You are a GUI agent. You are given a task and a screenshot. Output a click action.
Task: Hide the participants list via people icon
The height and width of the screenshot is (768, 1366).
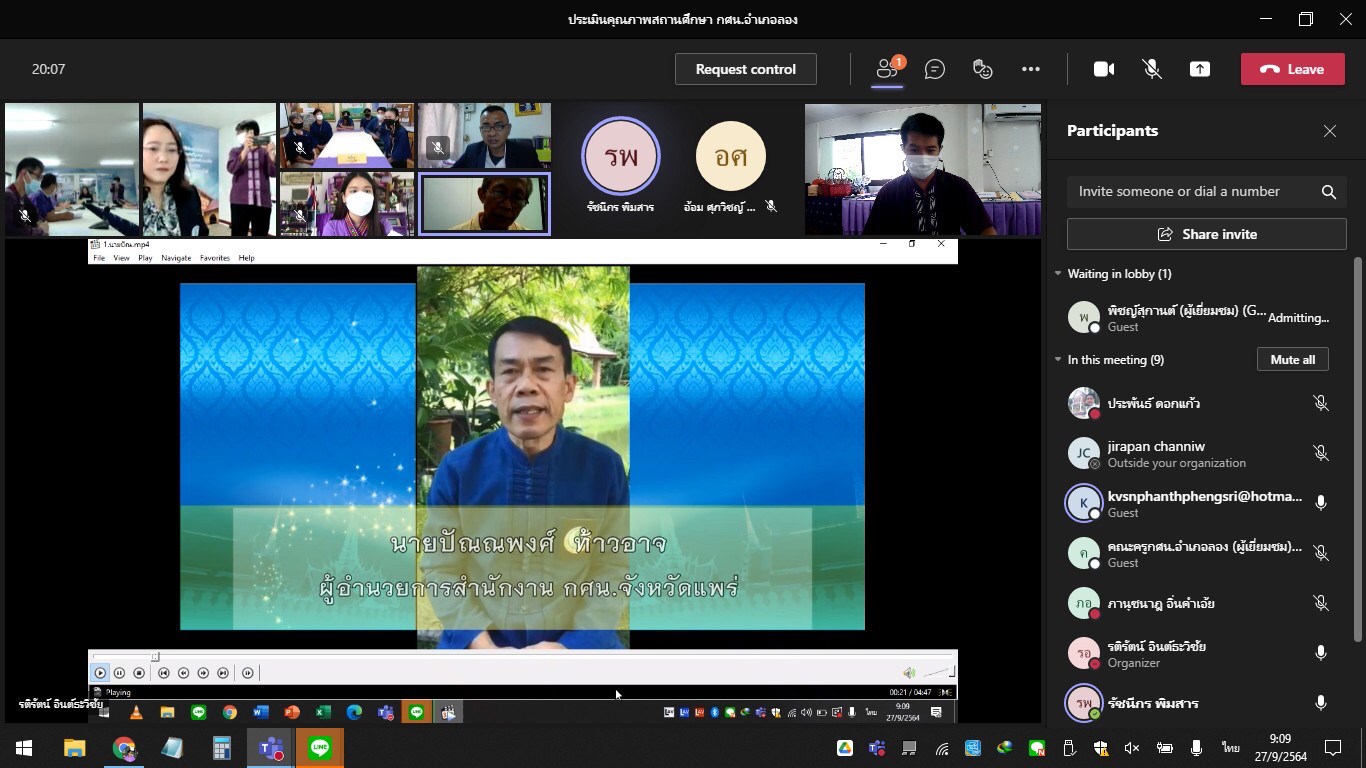tap(887, 69)
